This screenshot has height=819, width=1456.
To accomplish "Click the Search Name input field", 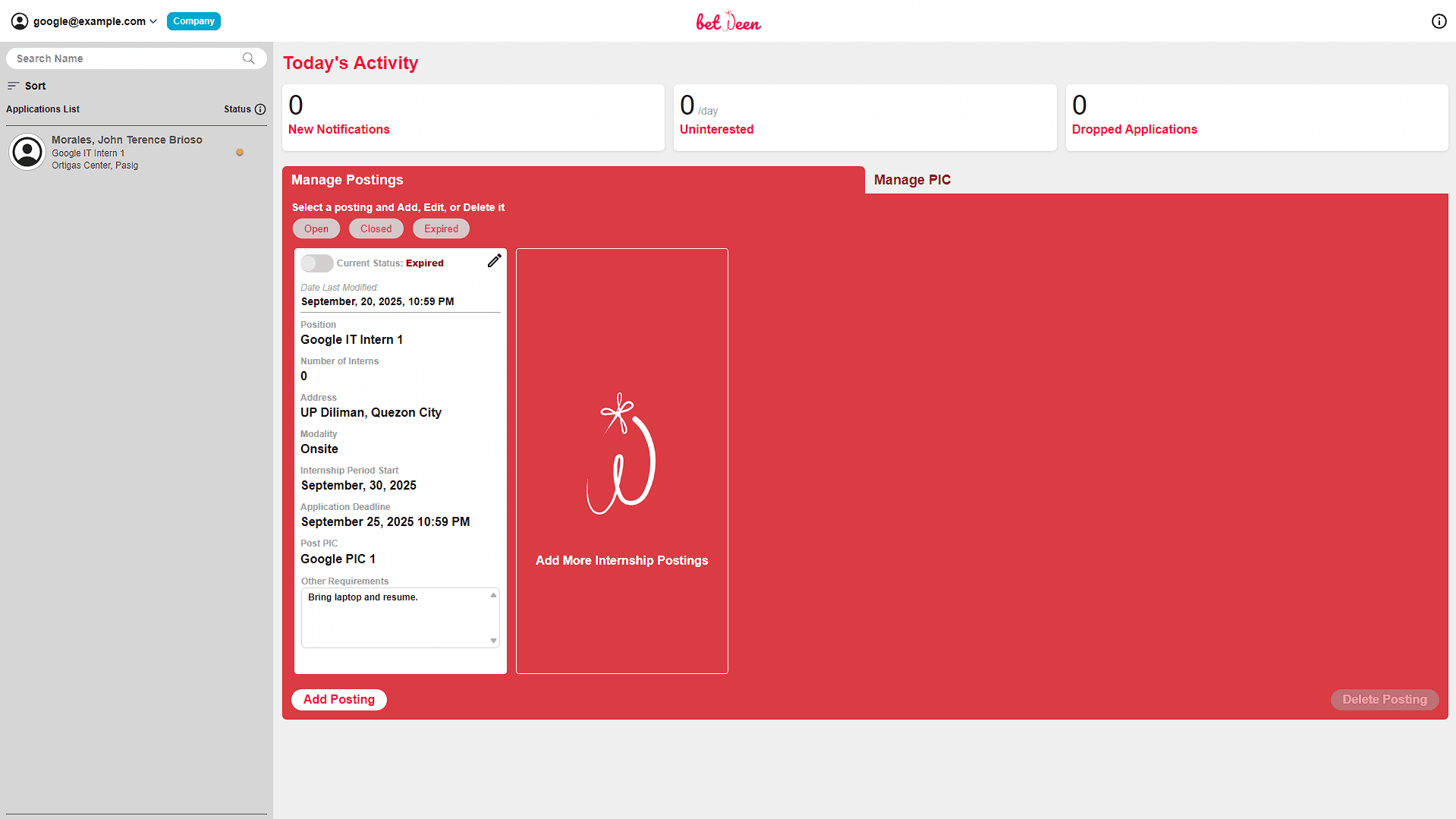I will coord(125,58).
